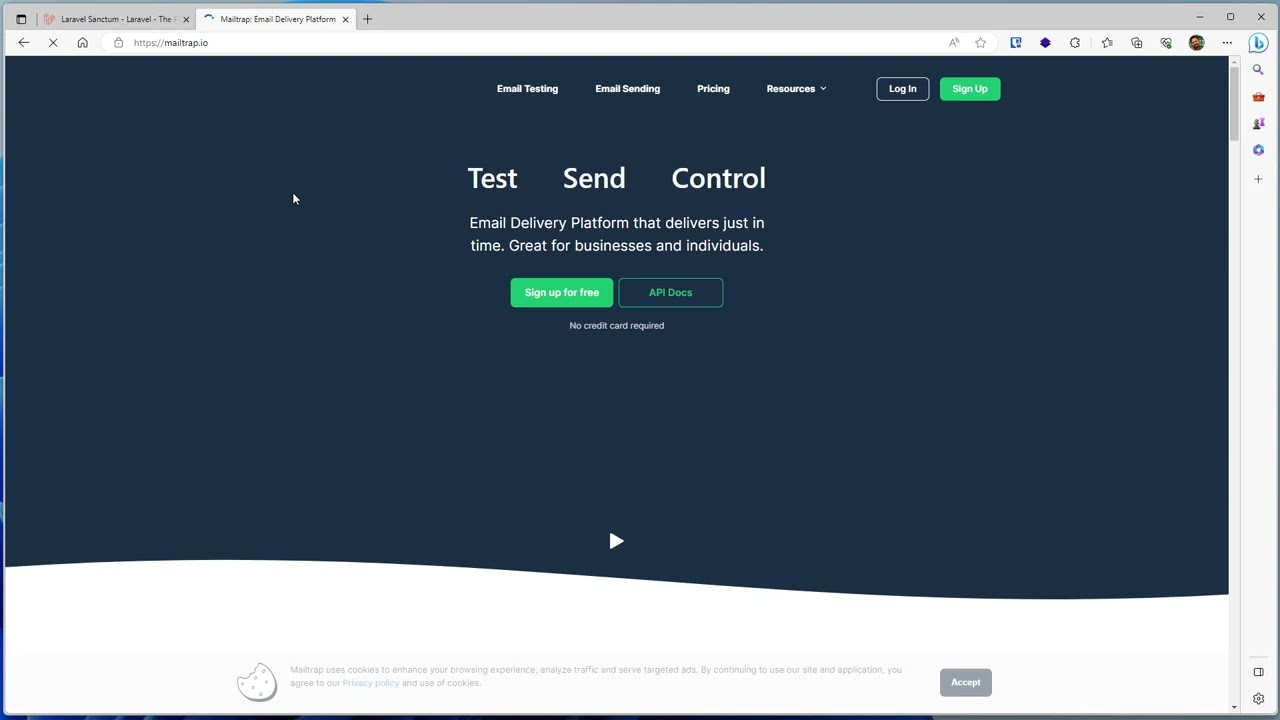This screenshot has width=1280, height=720.
Task: View site information lock icon
Action: click(x=118, y=43)
